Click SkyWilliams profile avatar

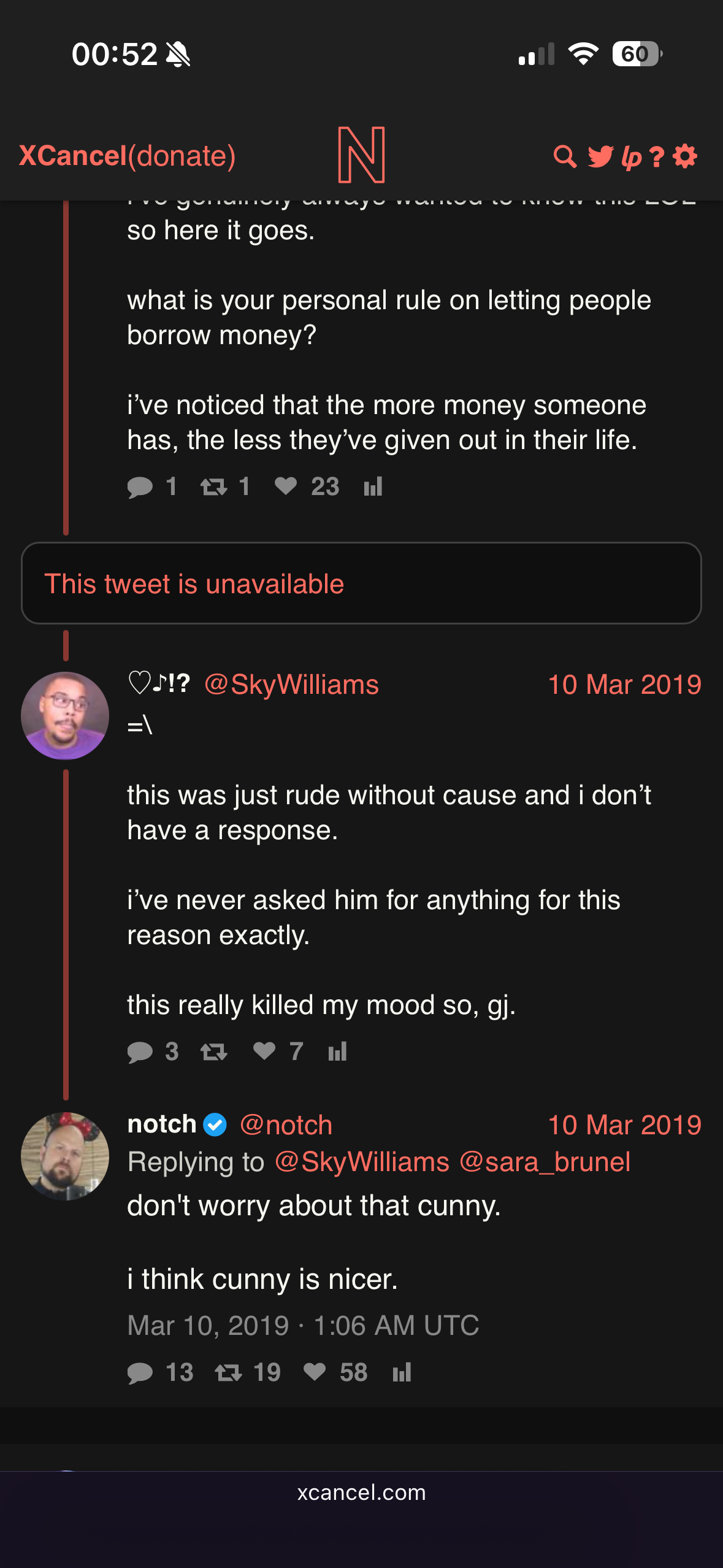point(65,716)
